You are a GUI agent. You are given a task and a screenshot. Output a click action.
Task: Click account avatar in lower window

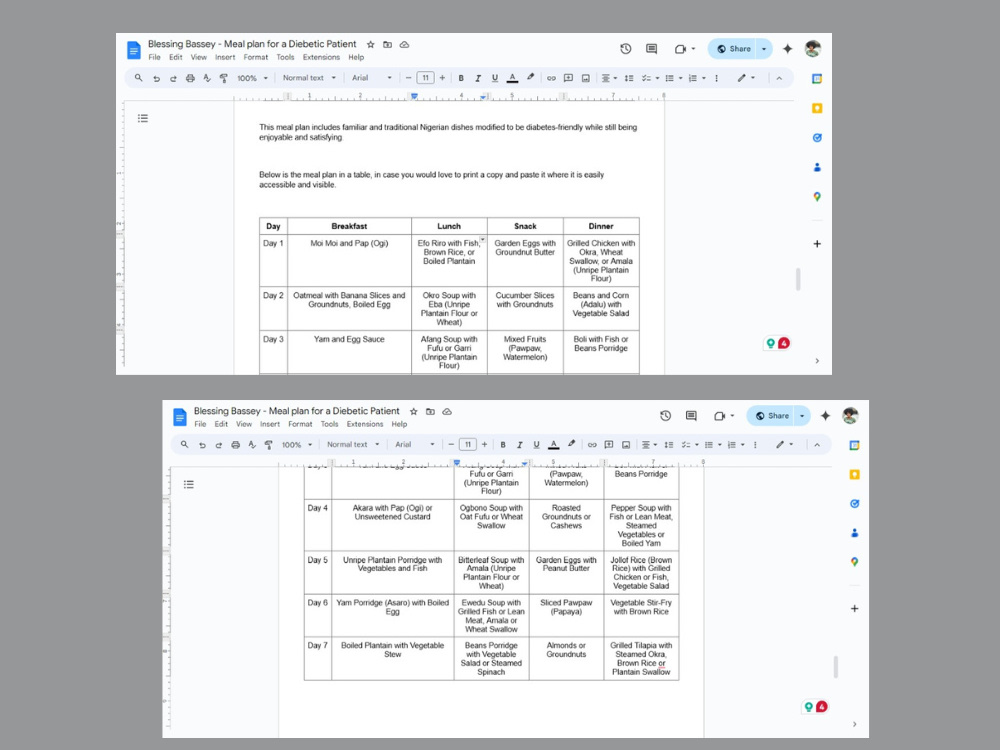tap(850, 416)
